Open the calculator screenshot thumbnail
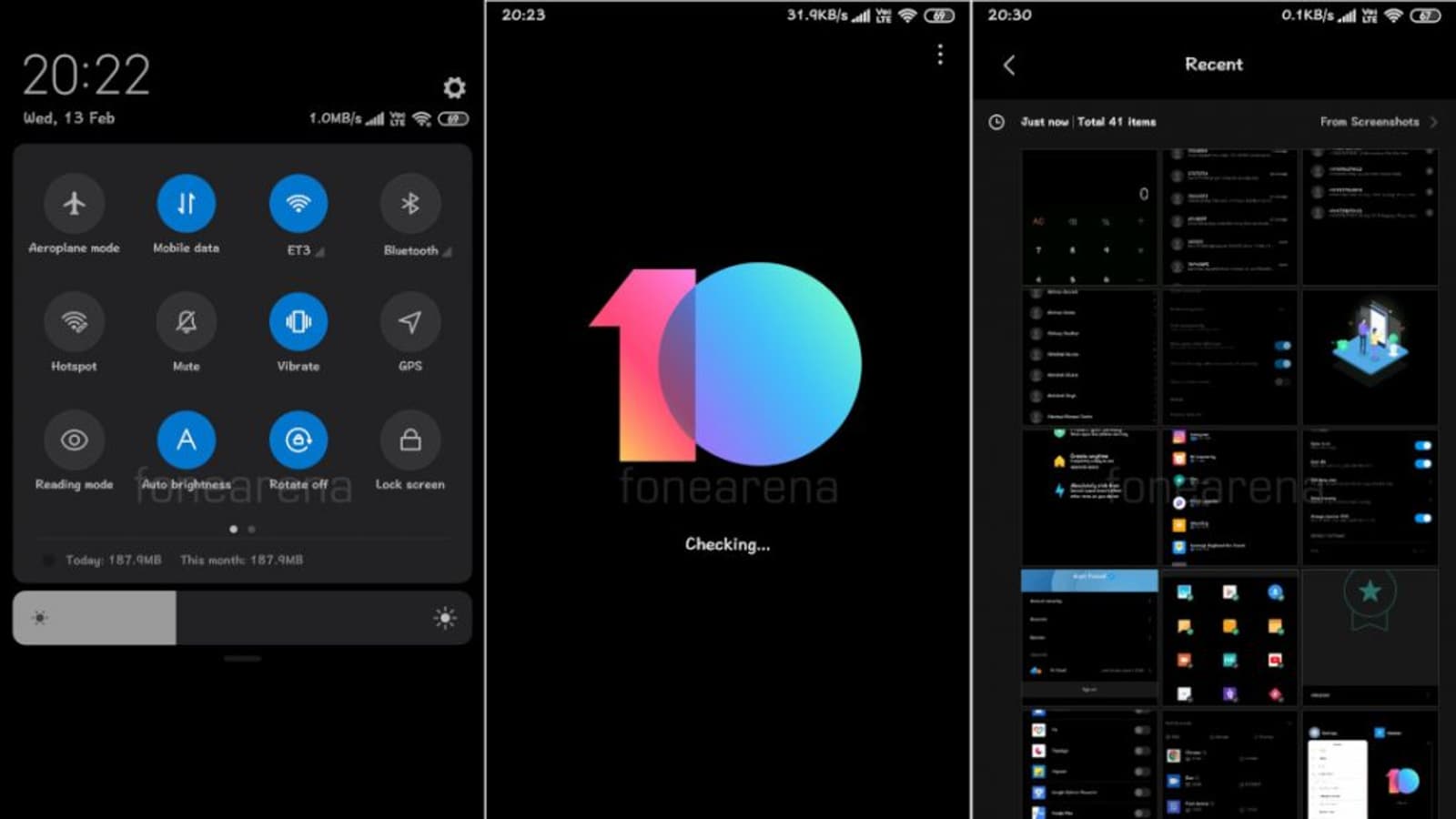 [1089, 217]
